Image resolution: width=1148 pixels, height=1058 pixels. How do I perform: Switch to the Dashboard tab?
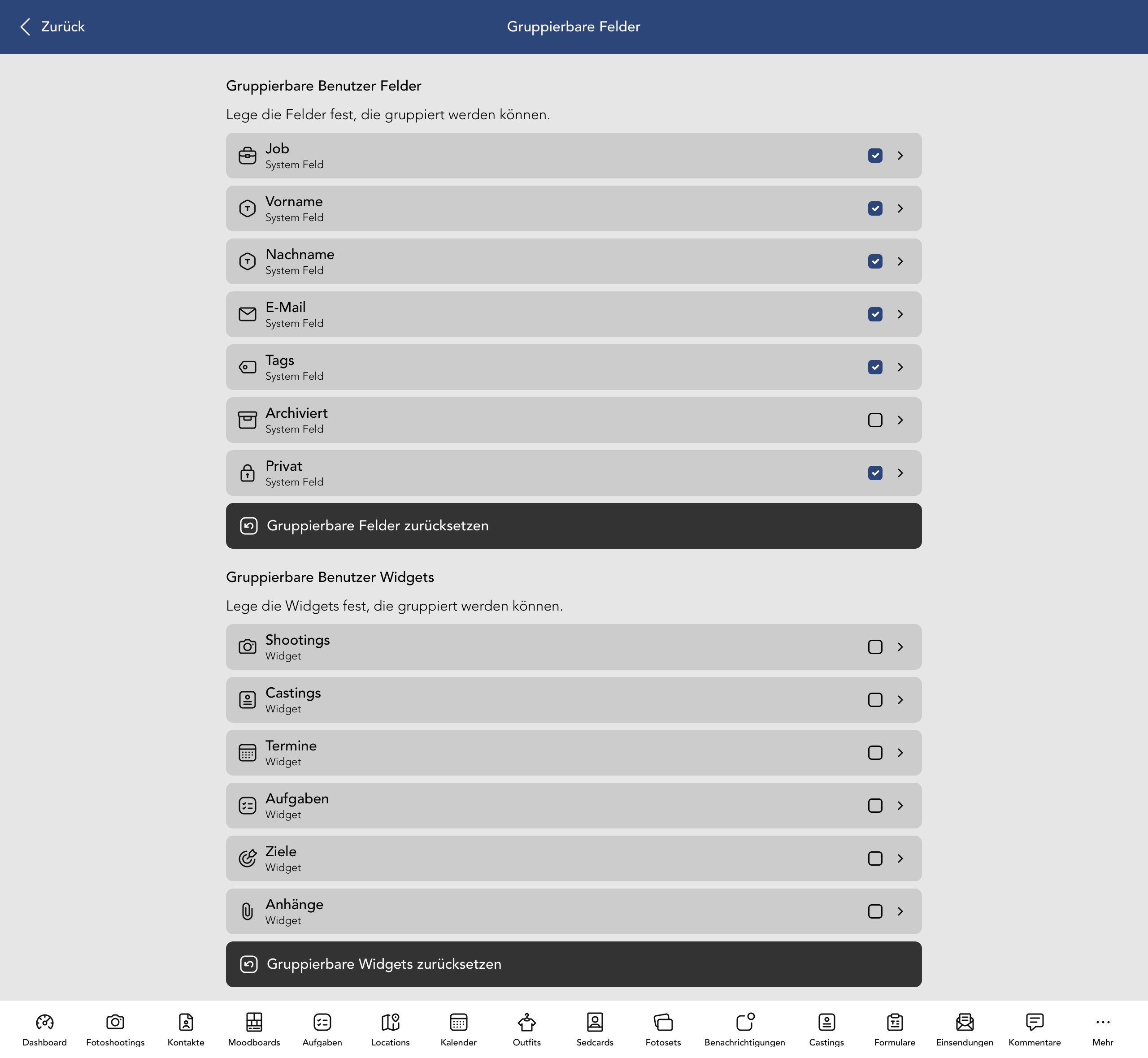45,1028
